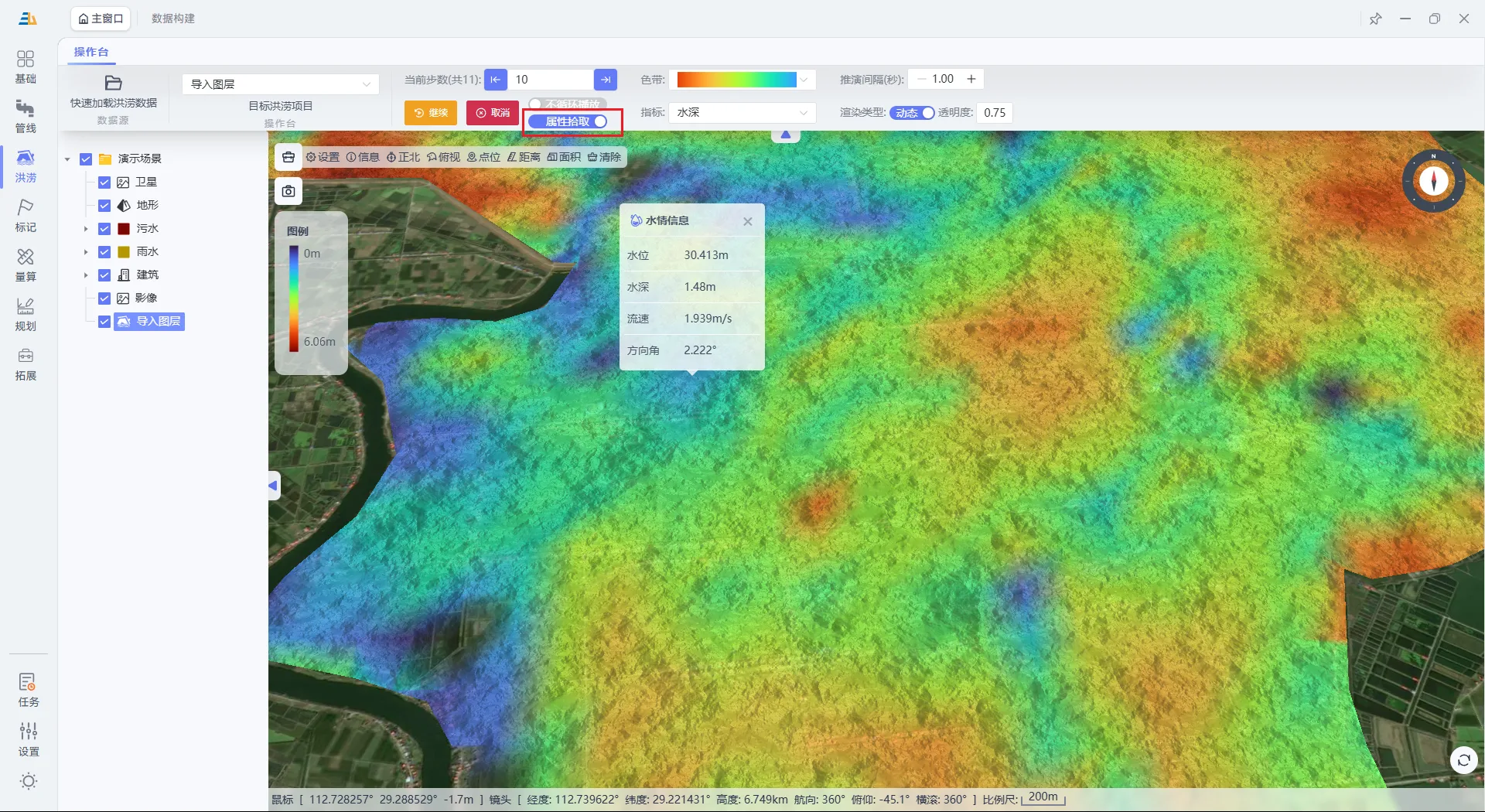Viewport: 1485px width, 812px height.
Task: Open the 基础 sidebar module
Action: (26, 67)
